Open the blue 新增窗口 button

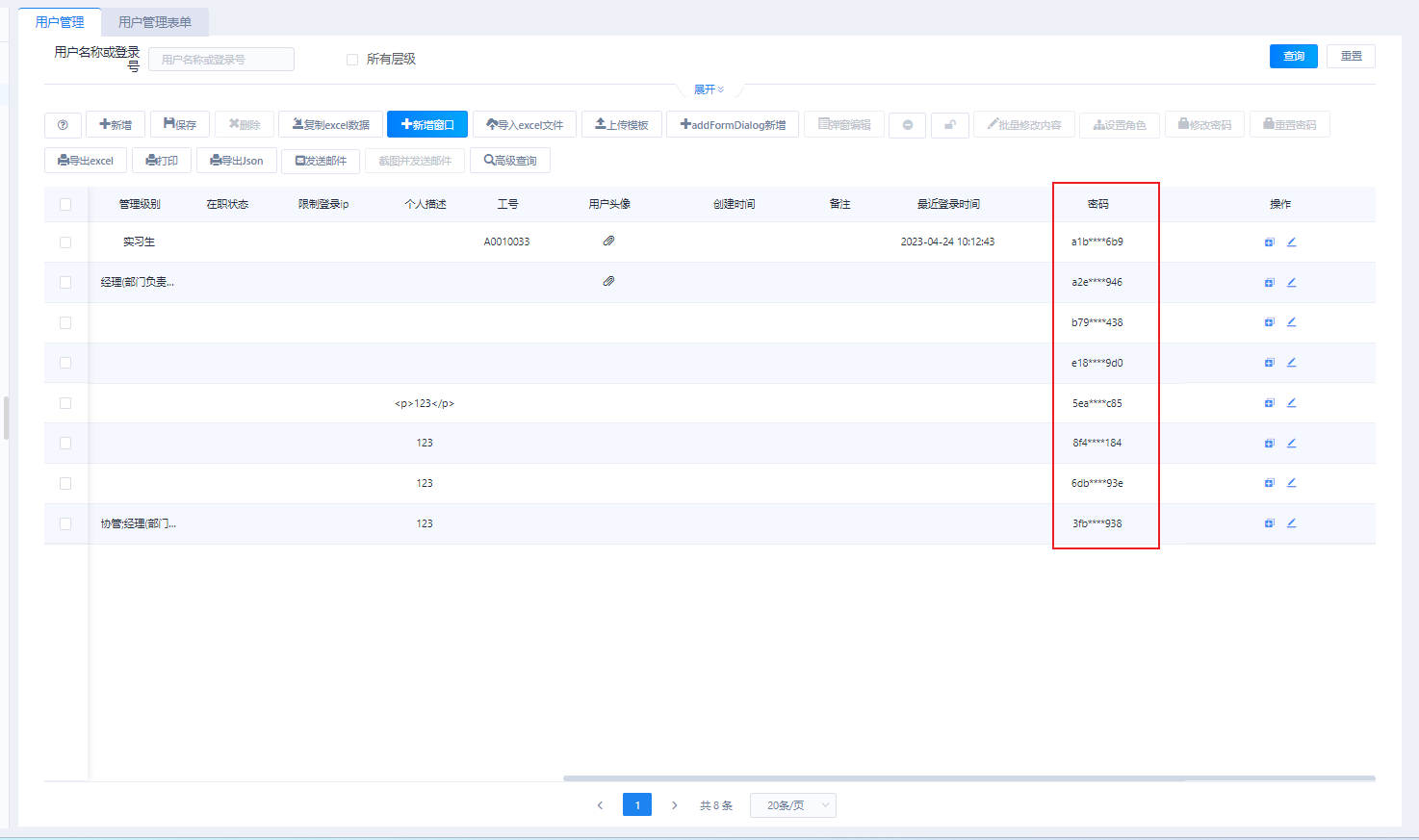point(427,125)
